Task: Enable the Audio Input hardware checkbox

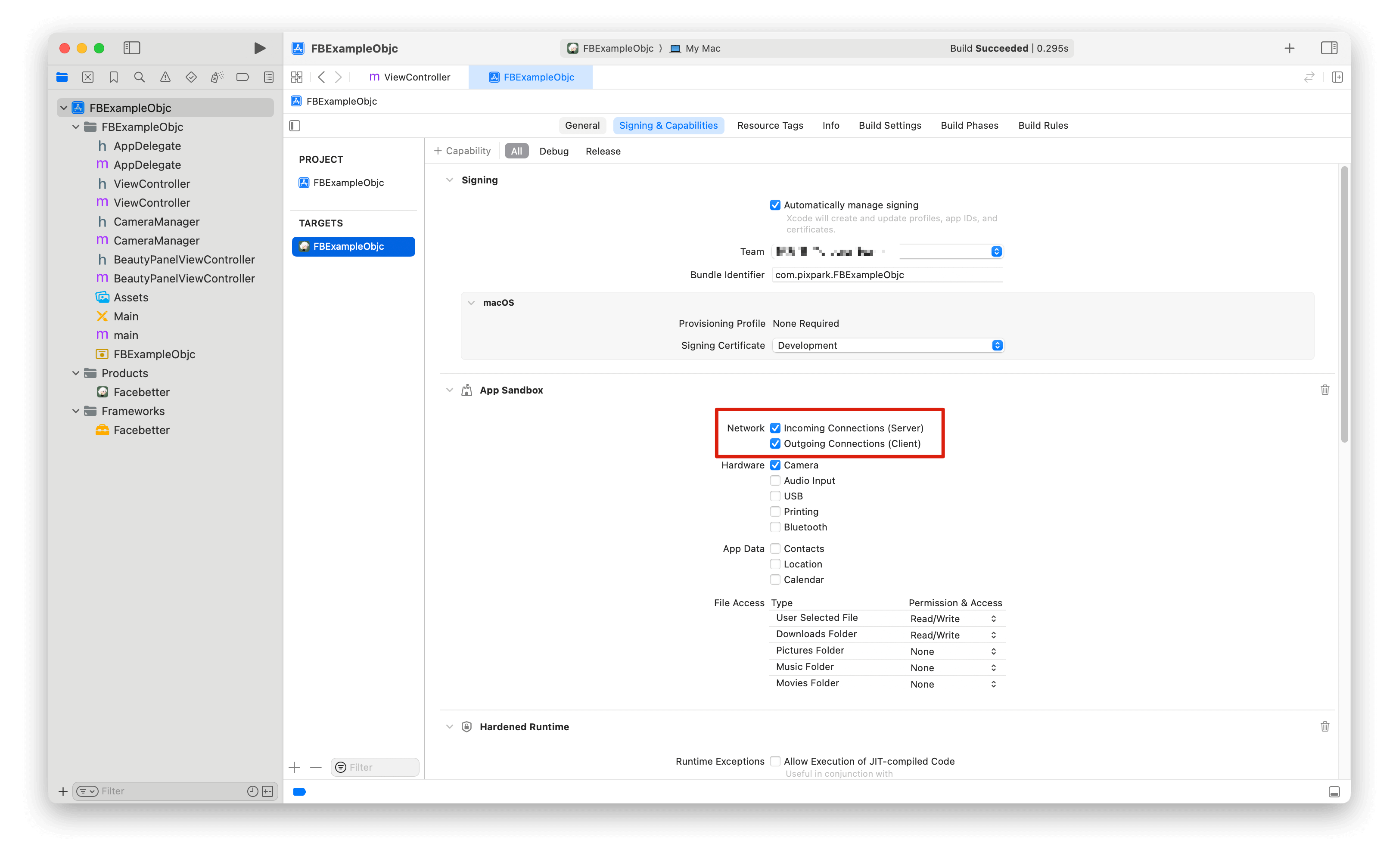Action: pos(776,480)
